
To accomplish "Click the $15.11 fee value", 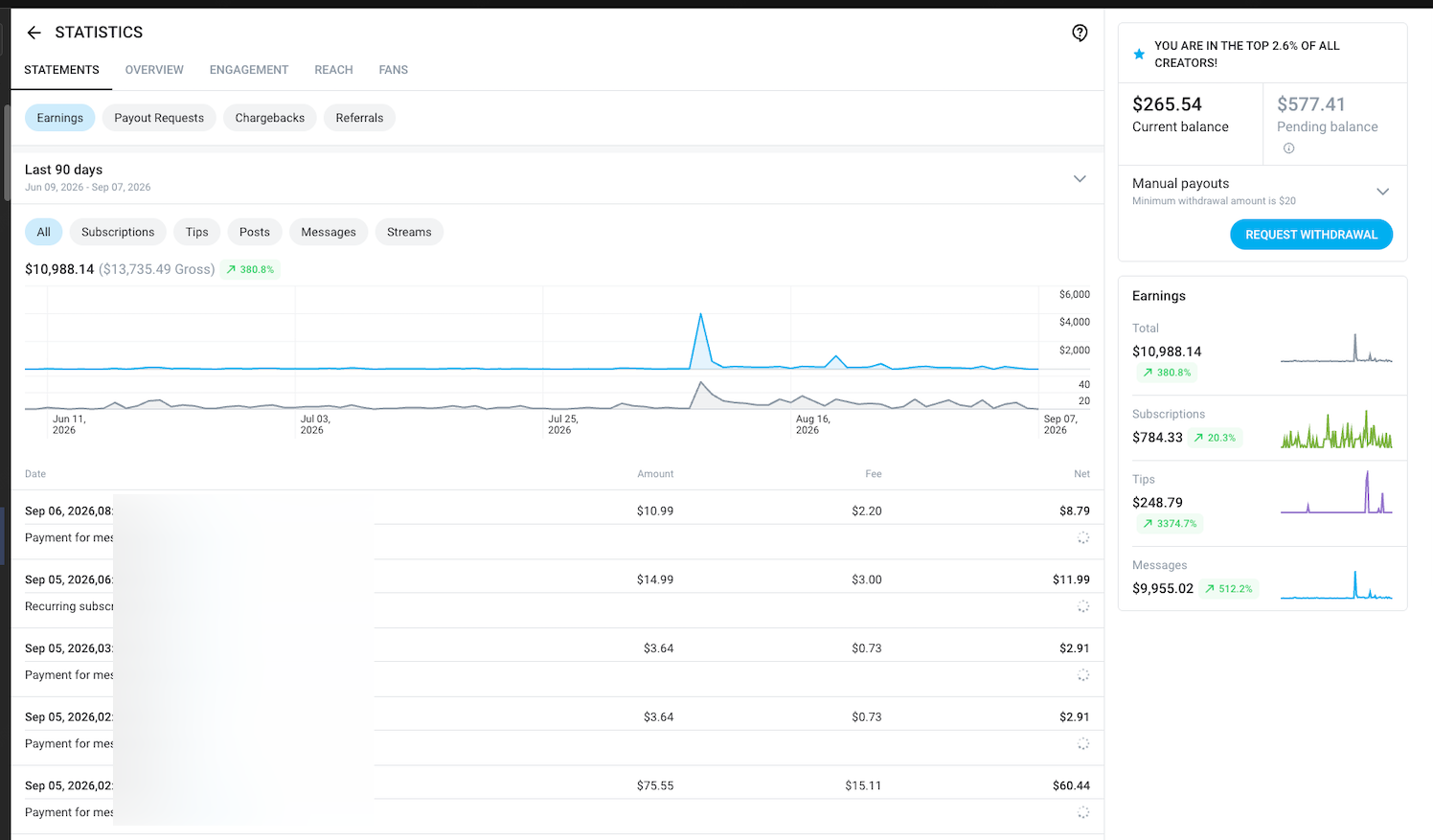I will (863, 785).
